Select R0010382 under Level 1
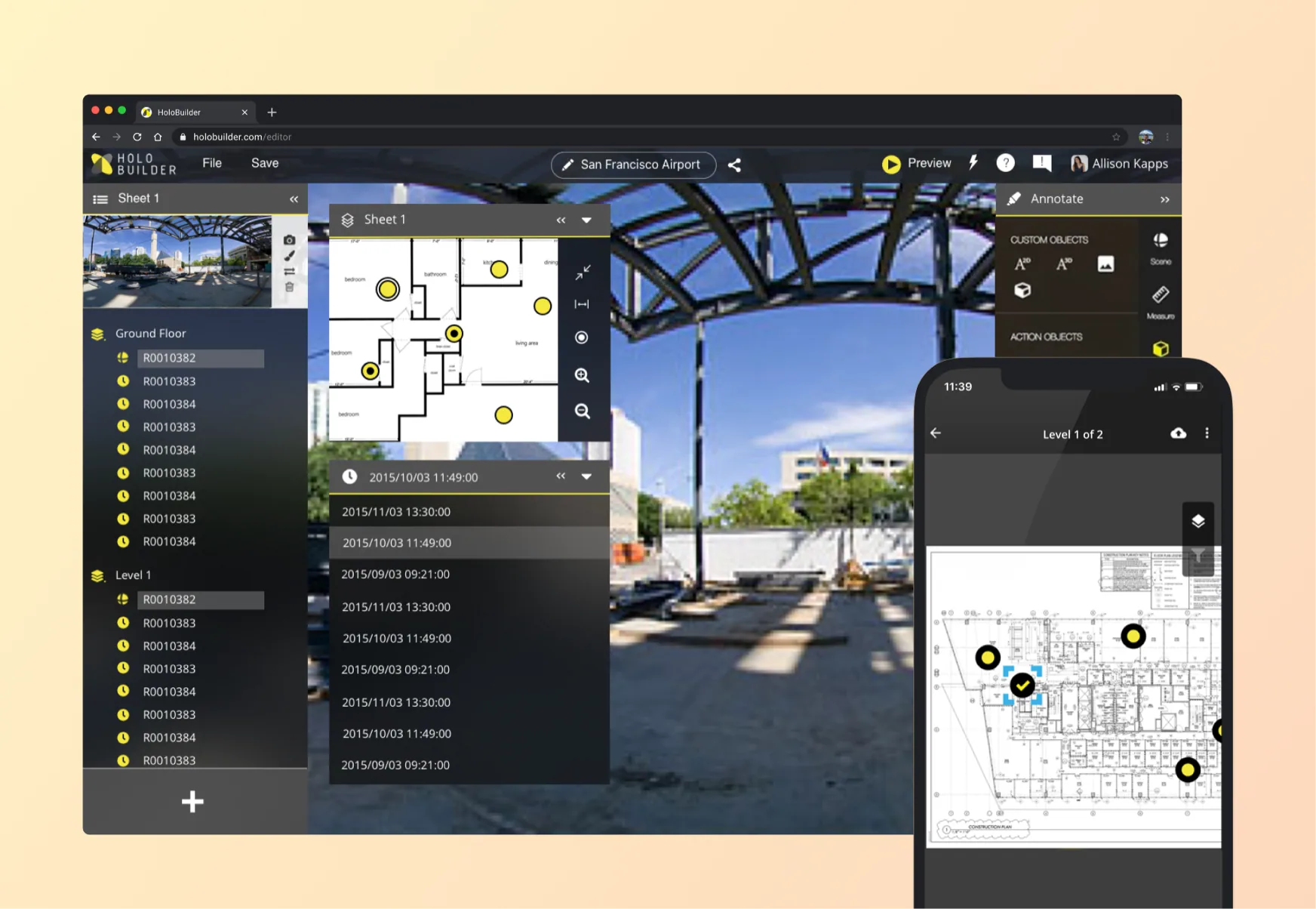This screenshot has height=909, width=1316. tap(201, 599)
